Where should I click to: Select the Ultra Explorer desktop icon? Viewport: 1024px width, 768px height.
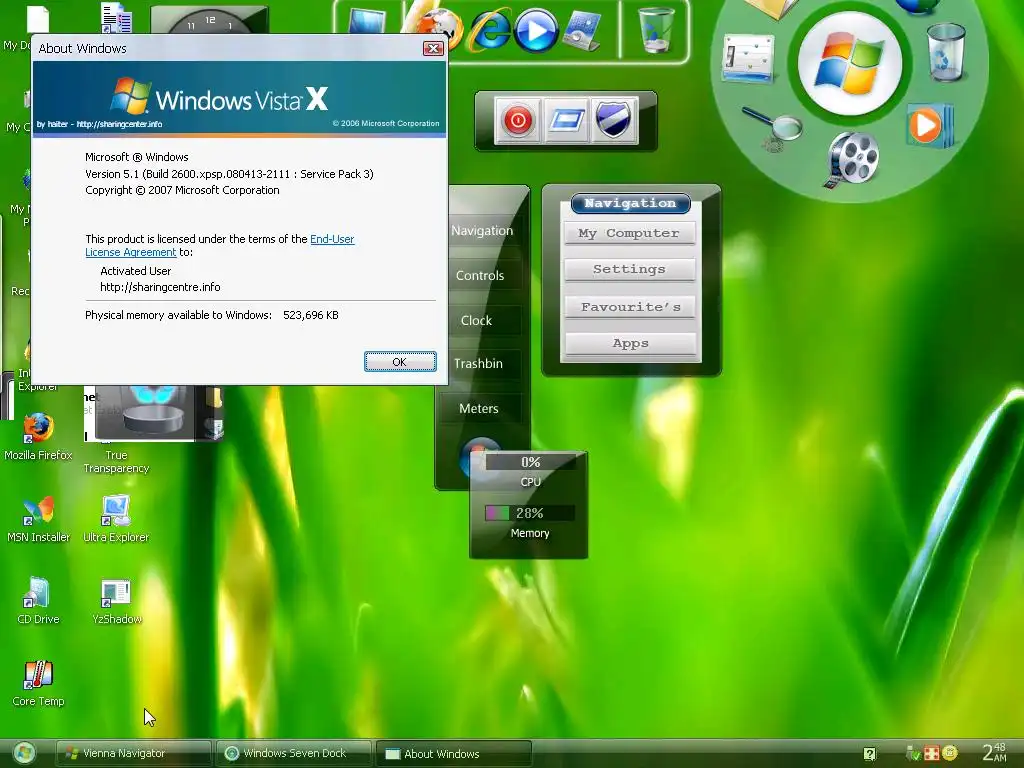(116, 519)
